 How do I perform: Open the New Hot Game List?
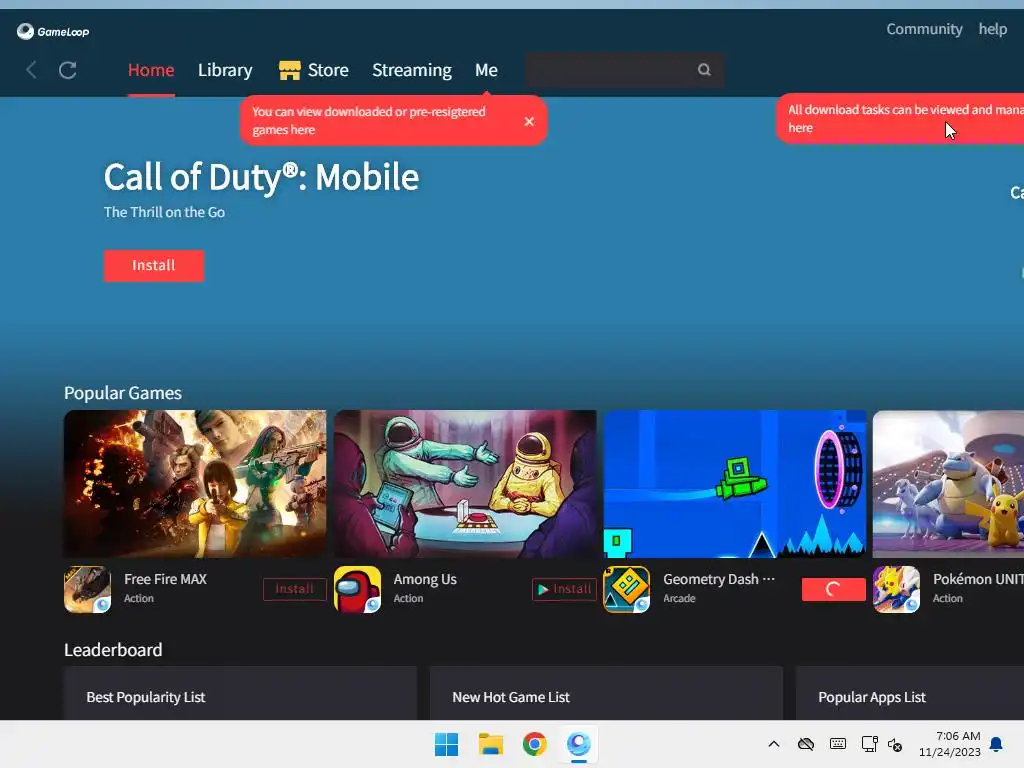pos(606,694)
